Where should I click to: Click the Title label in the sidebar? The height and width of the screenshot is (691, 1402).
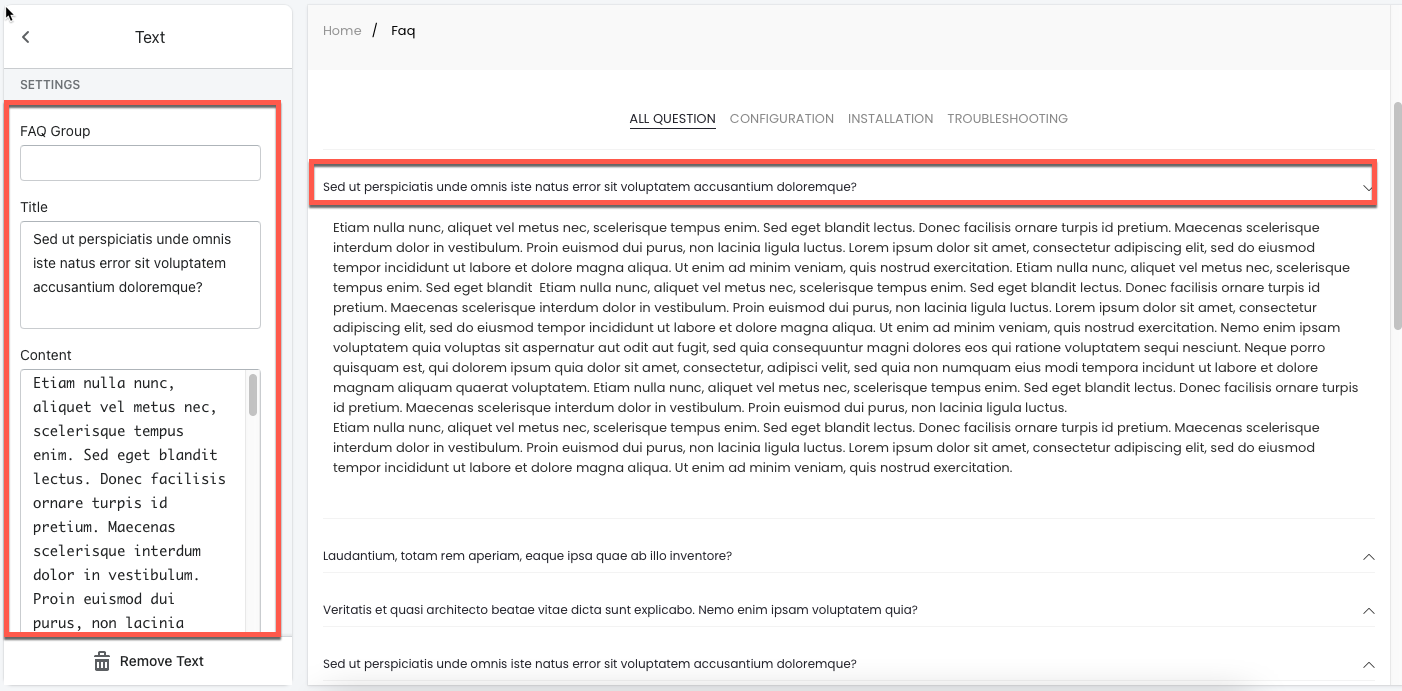click(34, 207)
